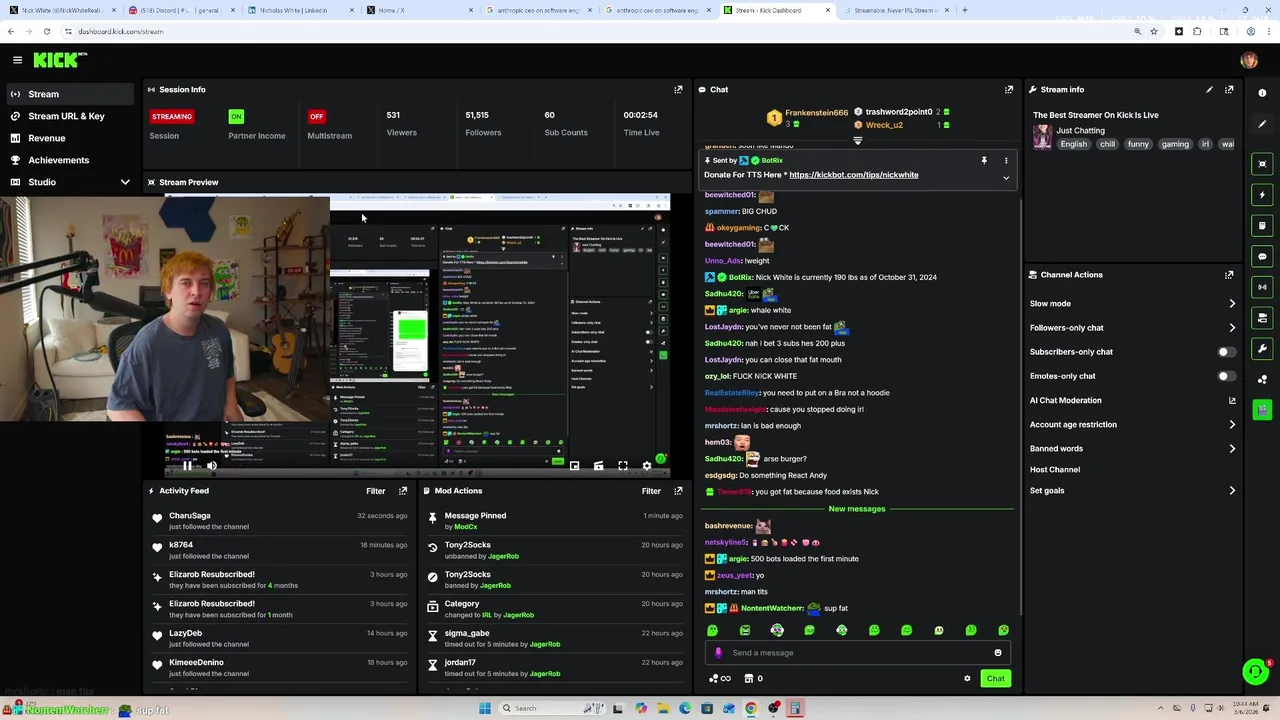Open Account age restriction options
This screenshot has height=720, width=1280.
(1132, 425)
